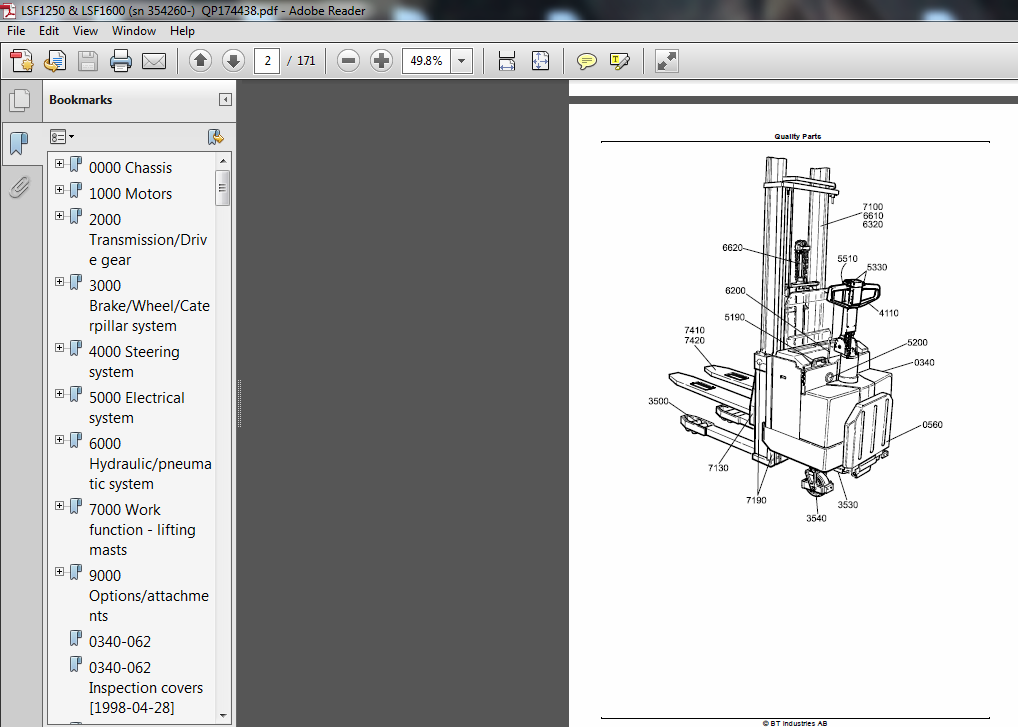Click the page number input field

point(267,61)
